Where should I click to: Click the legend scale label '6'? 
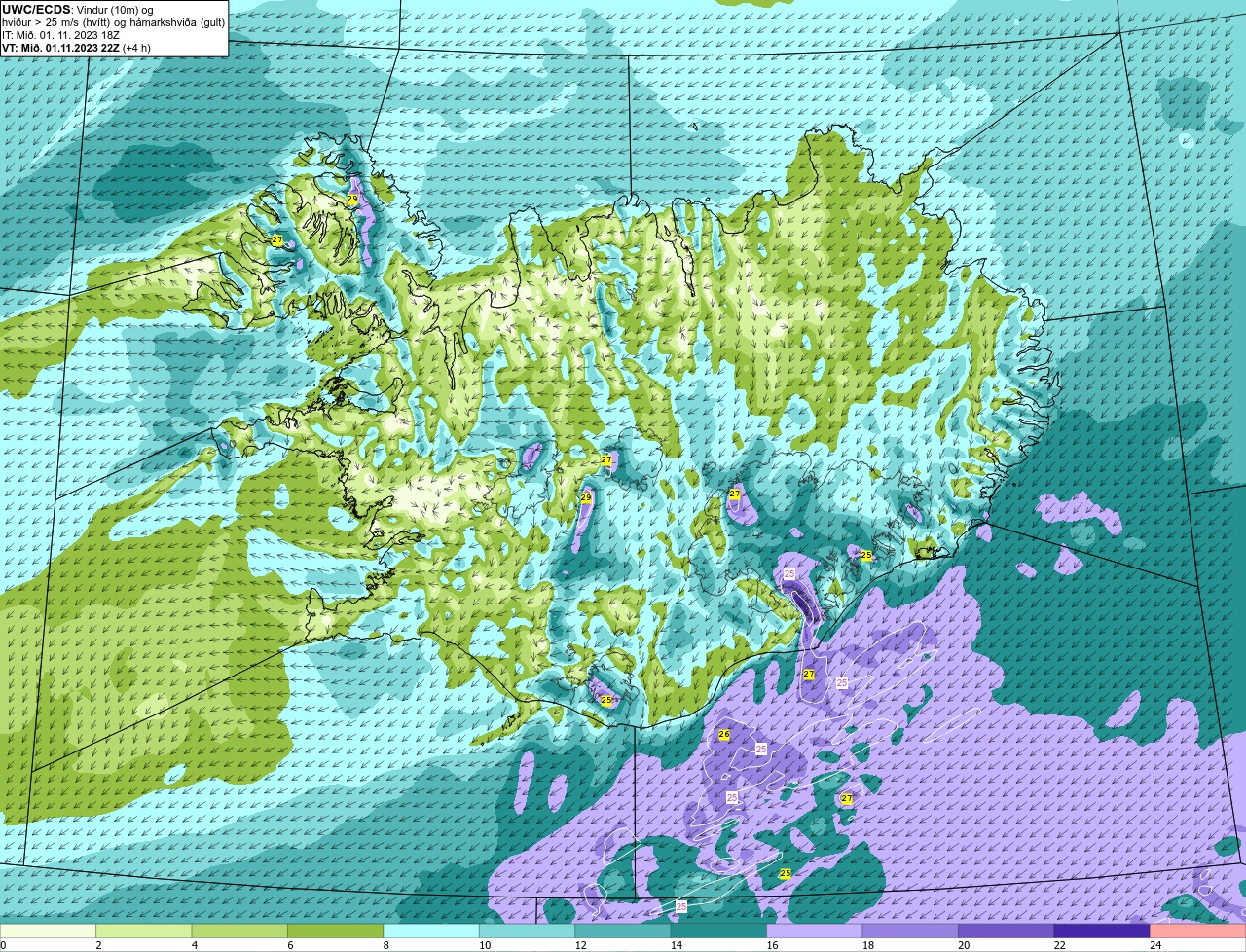click(x=290, y=945)
